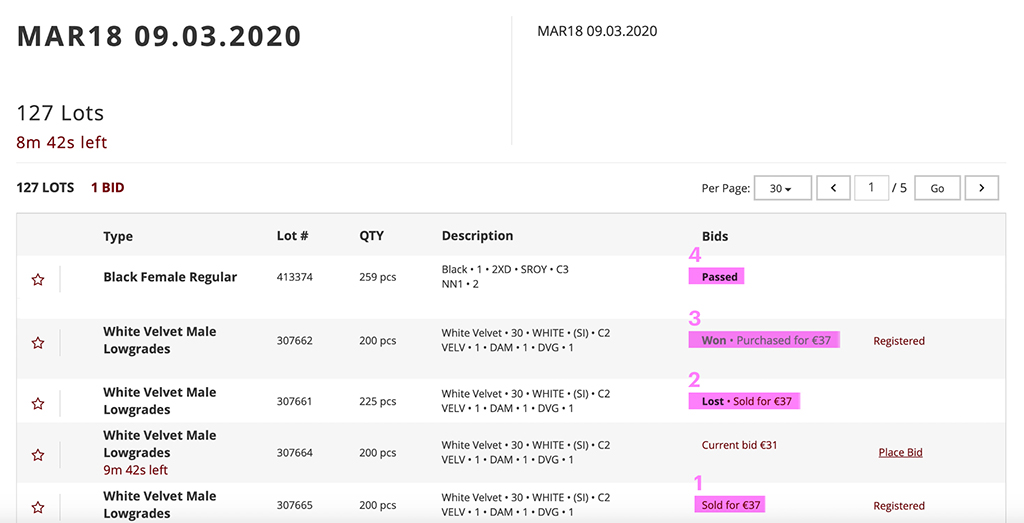Image resolution: width=1024 pixels, height=523 pixels.
Task: Focus the page number input field
Action: point(872,188)
